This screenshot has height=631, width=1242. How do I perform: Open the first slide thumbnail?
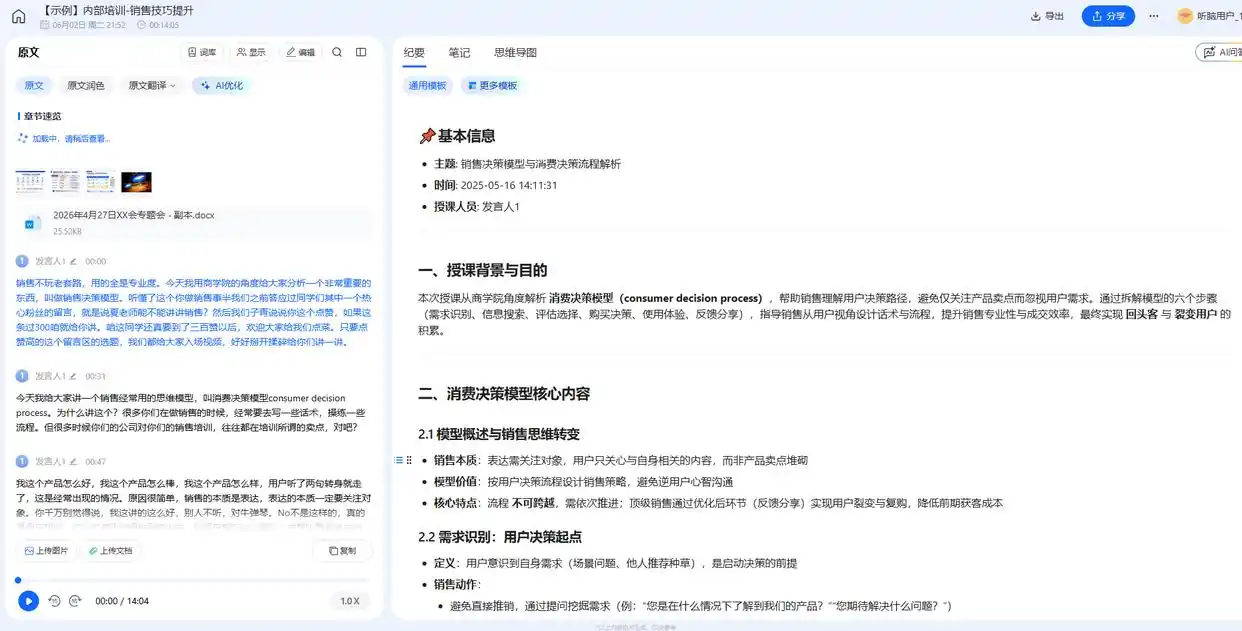30,182
